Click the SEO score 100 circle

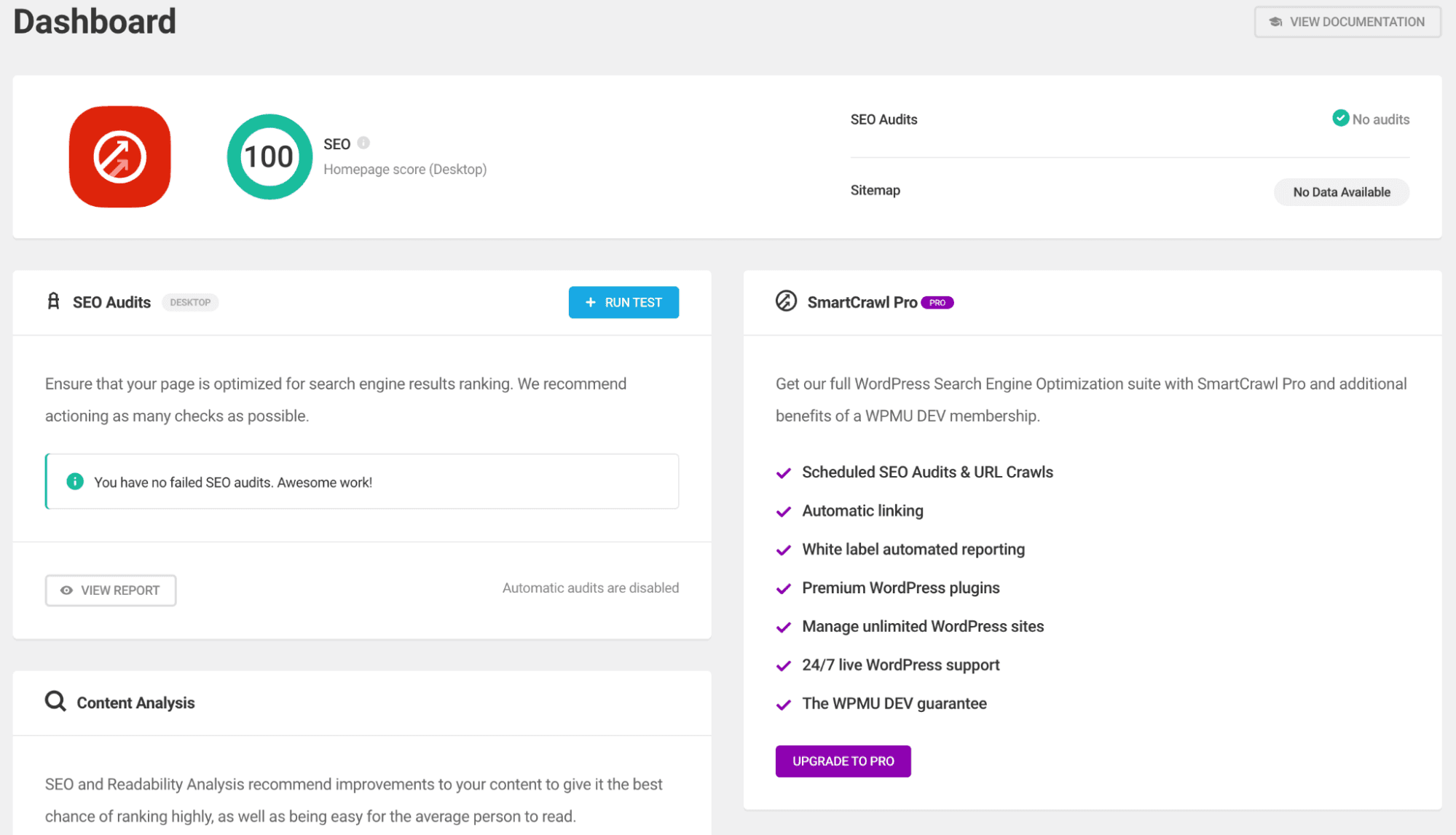coord(269,157)
